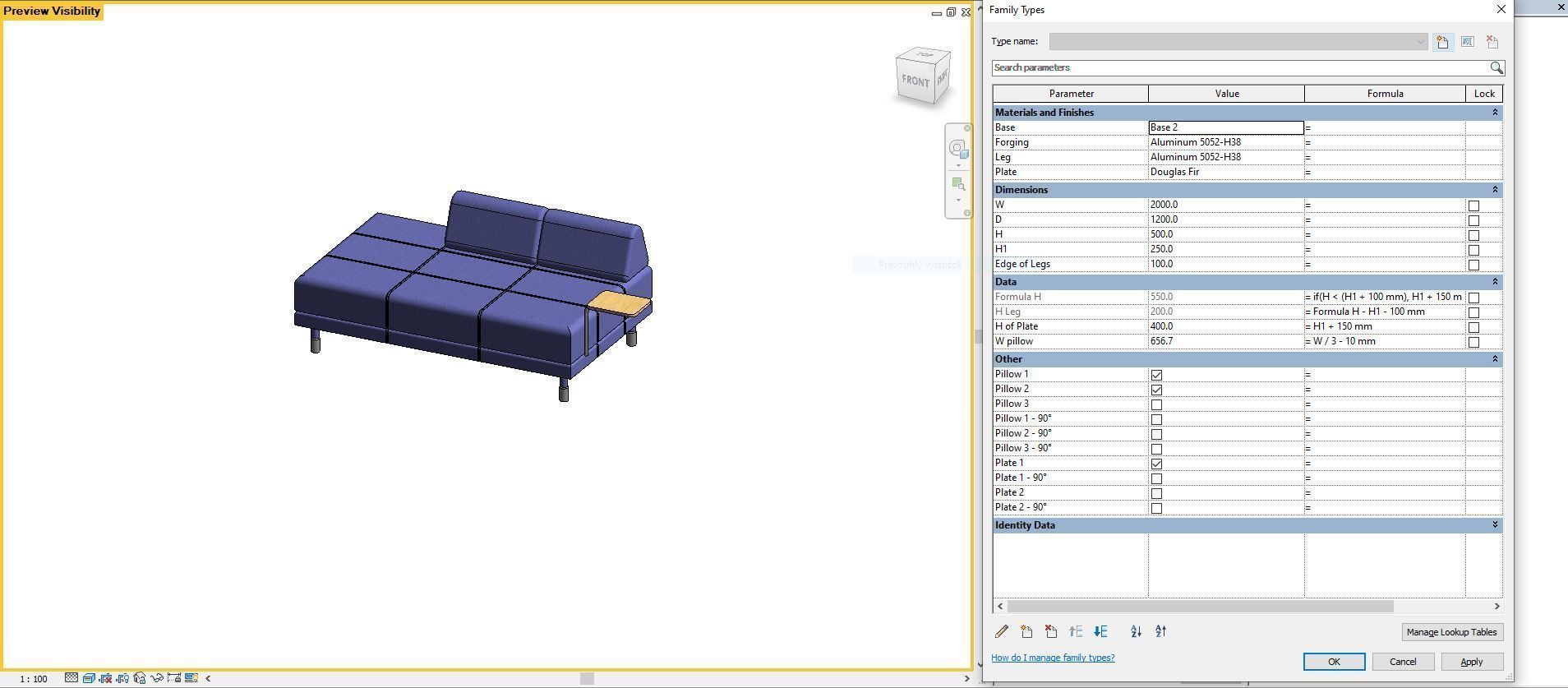Move parameter up with the up-arrow icon
Image resolution: width=1568 pixels, height=688 pixels.
[1076, 631]
